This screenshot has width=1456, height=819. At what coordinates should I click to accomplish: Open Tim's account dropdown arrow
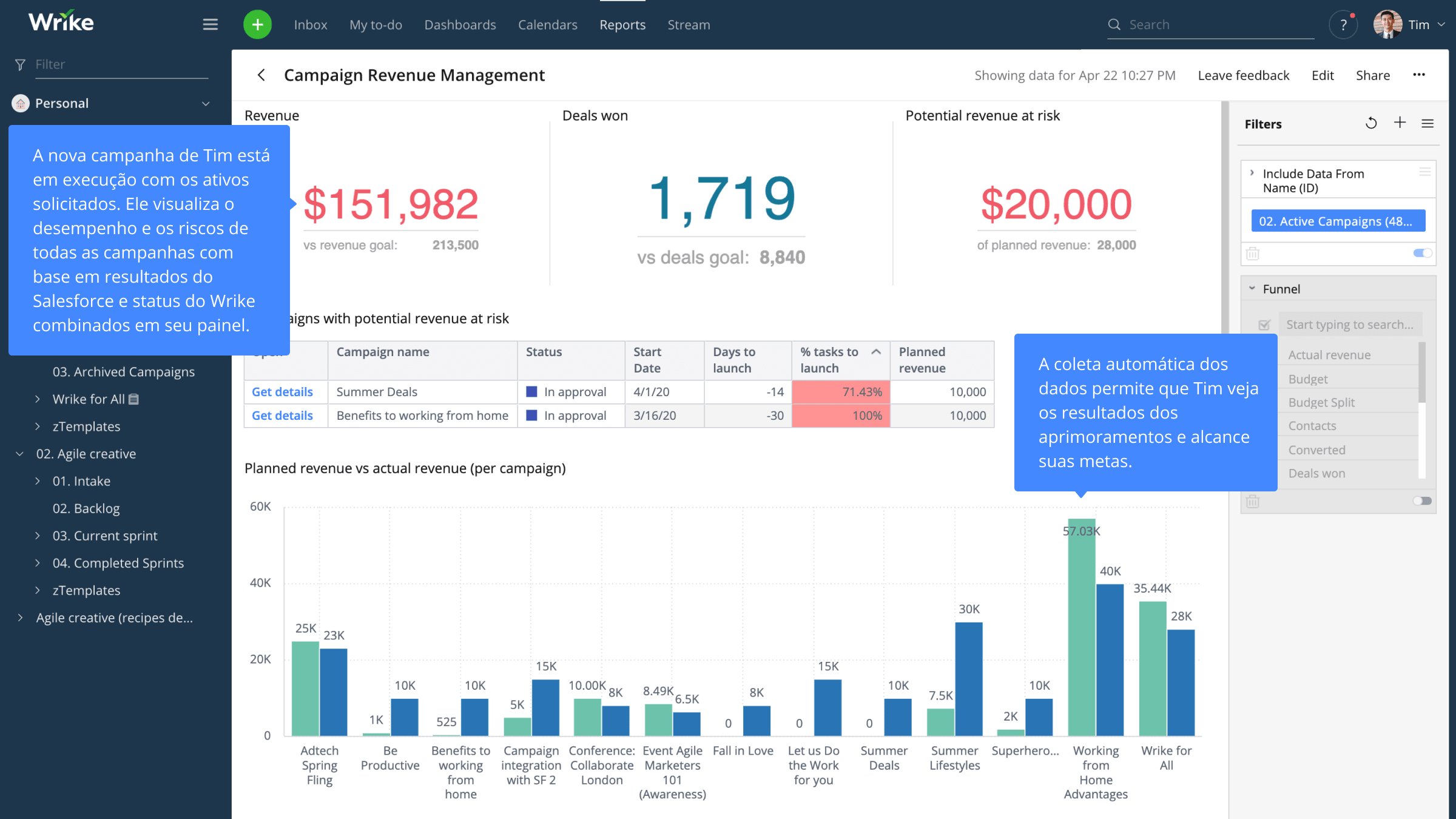pyautogui.click(x=1442, y=25)
